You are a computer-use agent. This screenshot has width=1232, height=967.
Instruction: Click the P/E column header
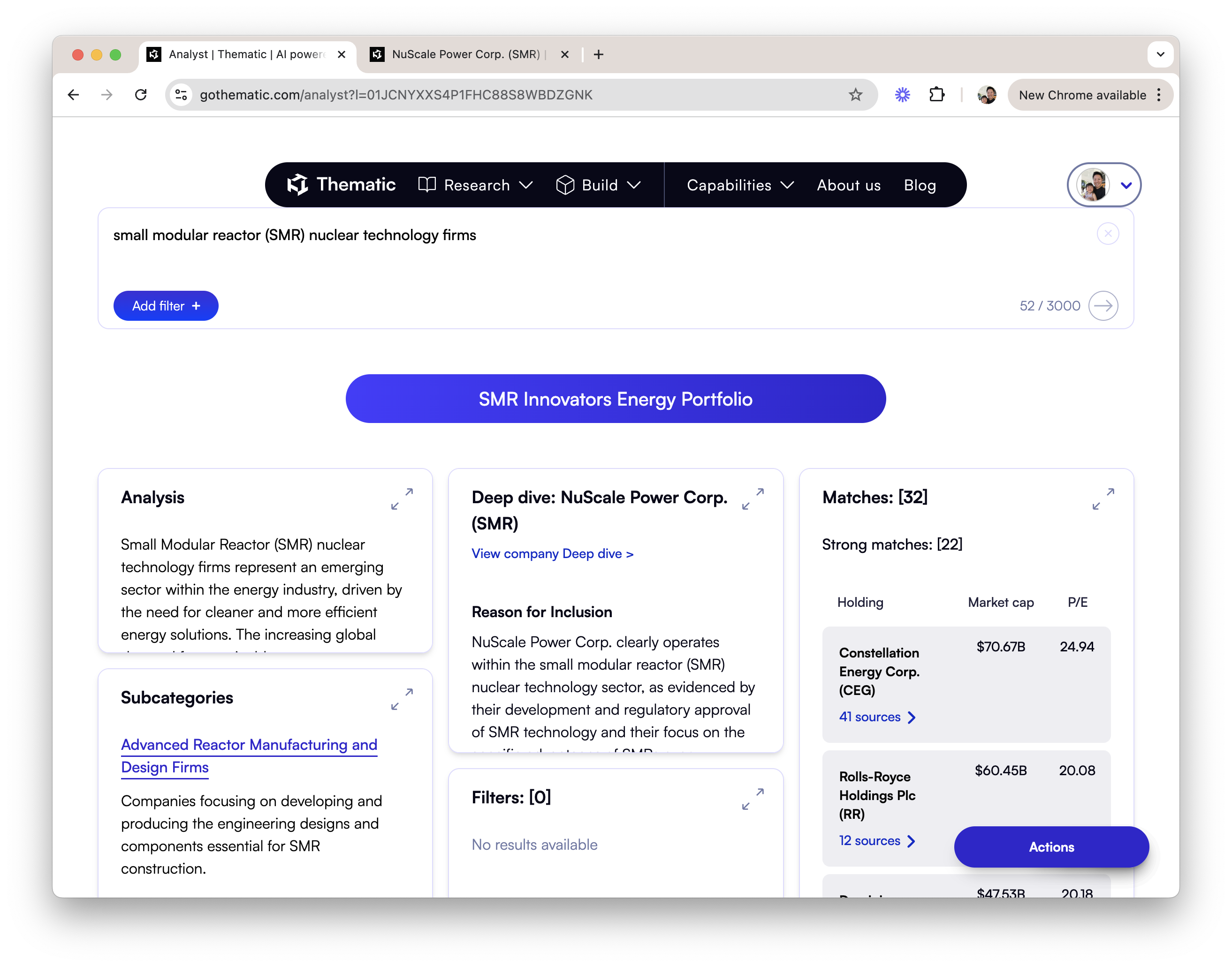(x=1077, y=603)
